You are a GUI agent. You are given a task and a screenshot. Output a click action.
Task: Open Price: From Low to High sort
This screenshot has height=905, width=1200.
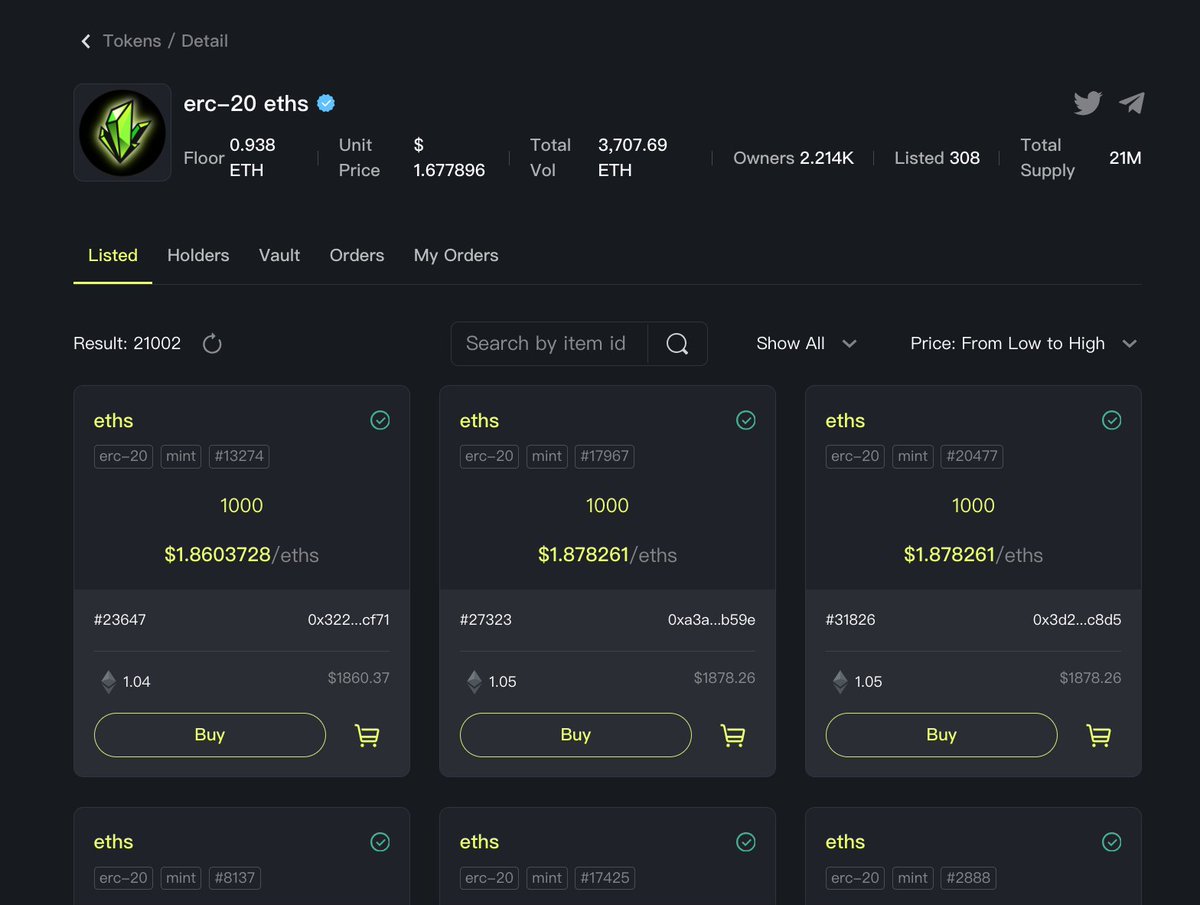click(x=1024, y=344)
